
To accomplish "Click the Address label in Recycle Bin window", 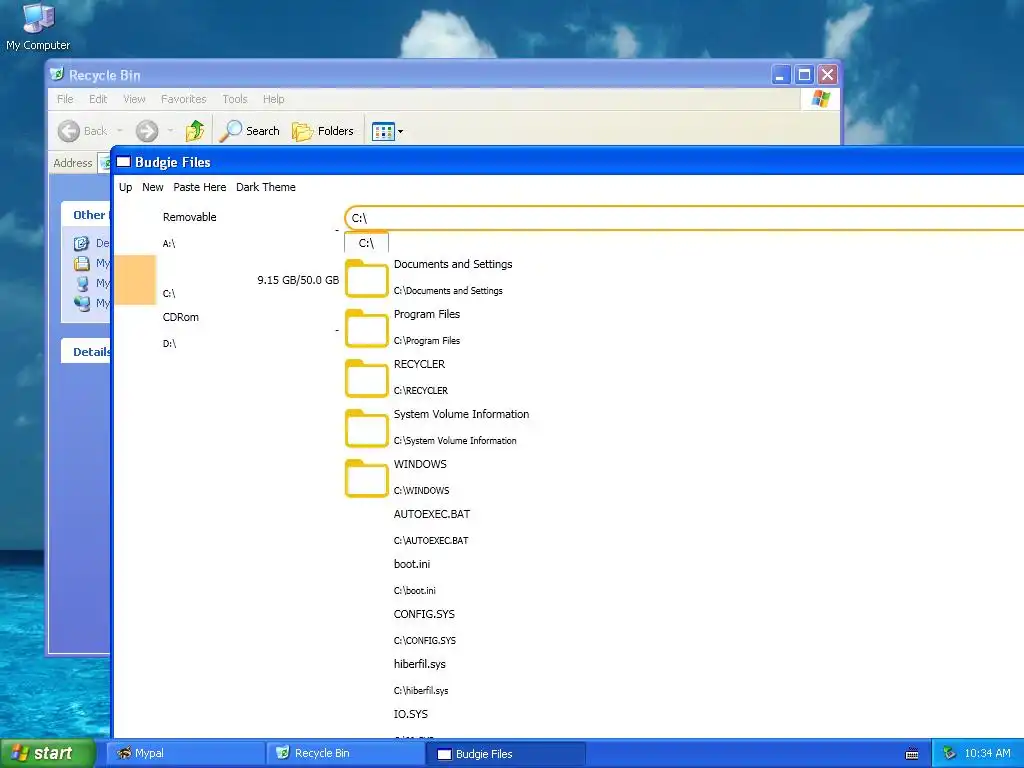I will coord(72,163).
